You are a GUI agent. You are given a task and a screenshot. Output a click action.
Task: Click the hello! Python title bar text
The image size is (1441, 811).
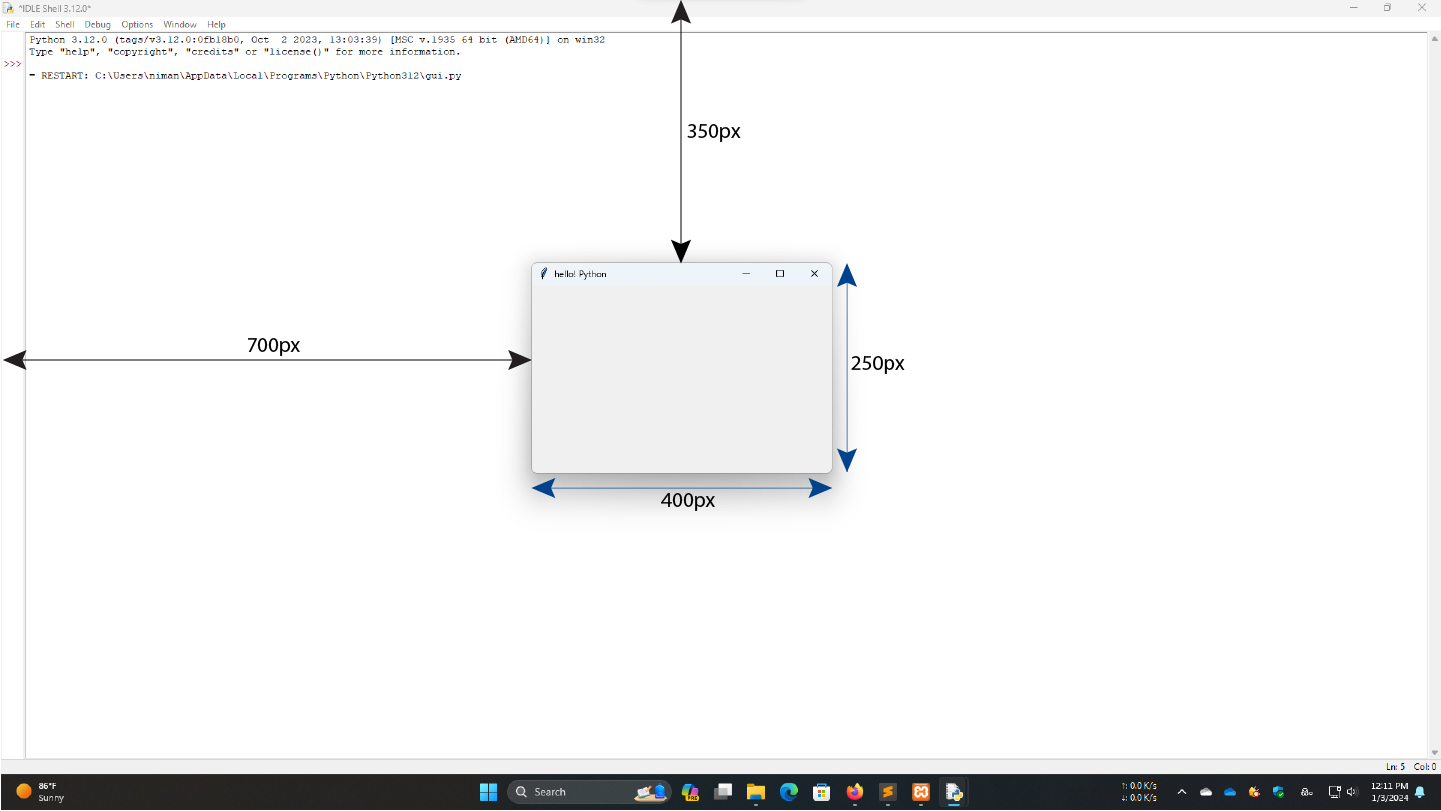click(580, 274)
